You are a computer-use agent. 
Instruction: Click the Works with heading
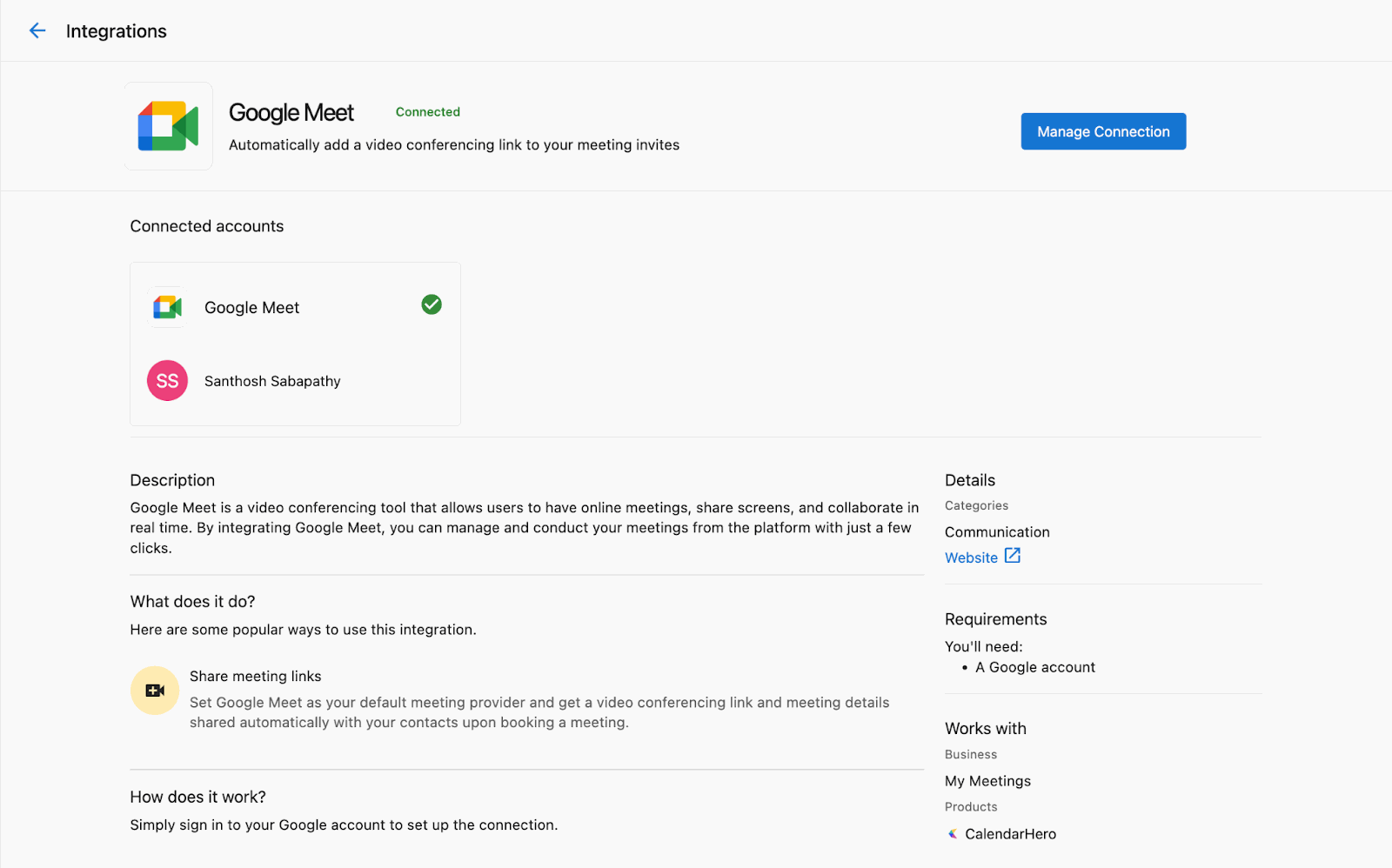[x=986, y=729]
